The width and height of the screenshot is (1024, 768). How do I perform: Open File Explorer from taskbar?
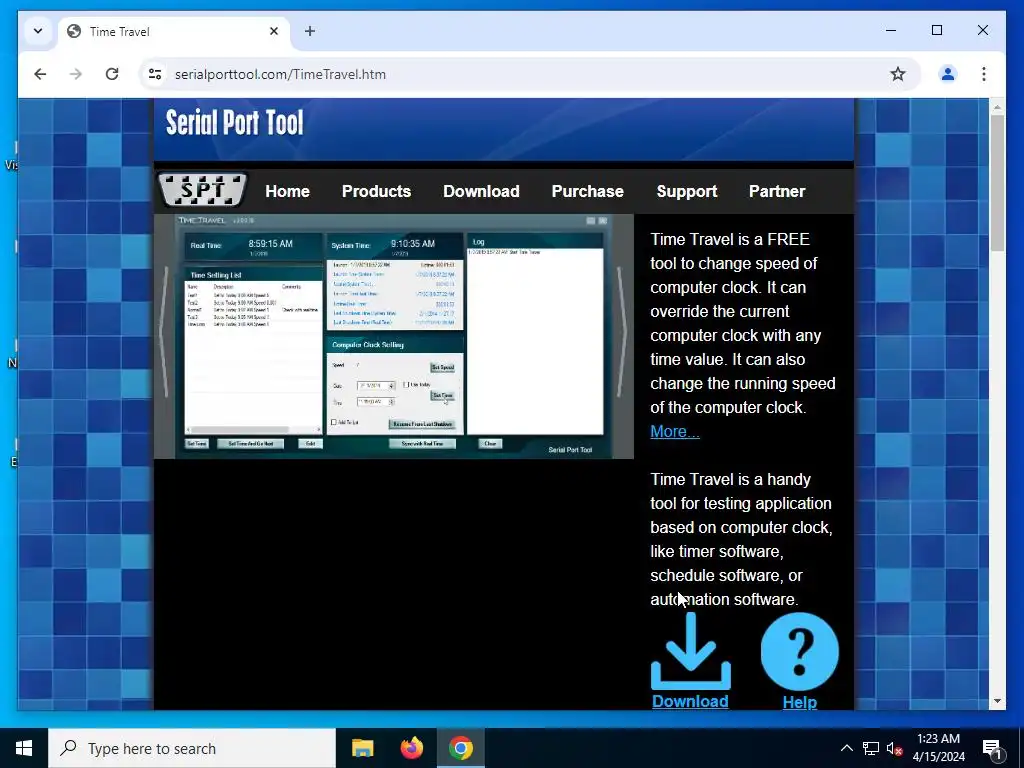point(362,748)
